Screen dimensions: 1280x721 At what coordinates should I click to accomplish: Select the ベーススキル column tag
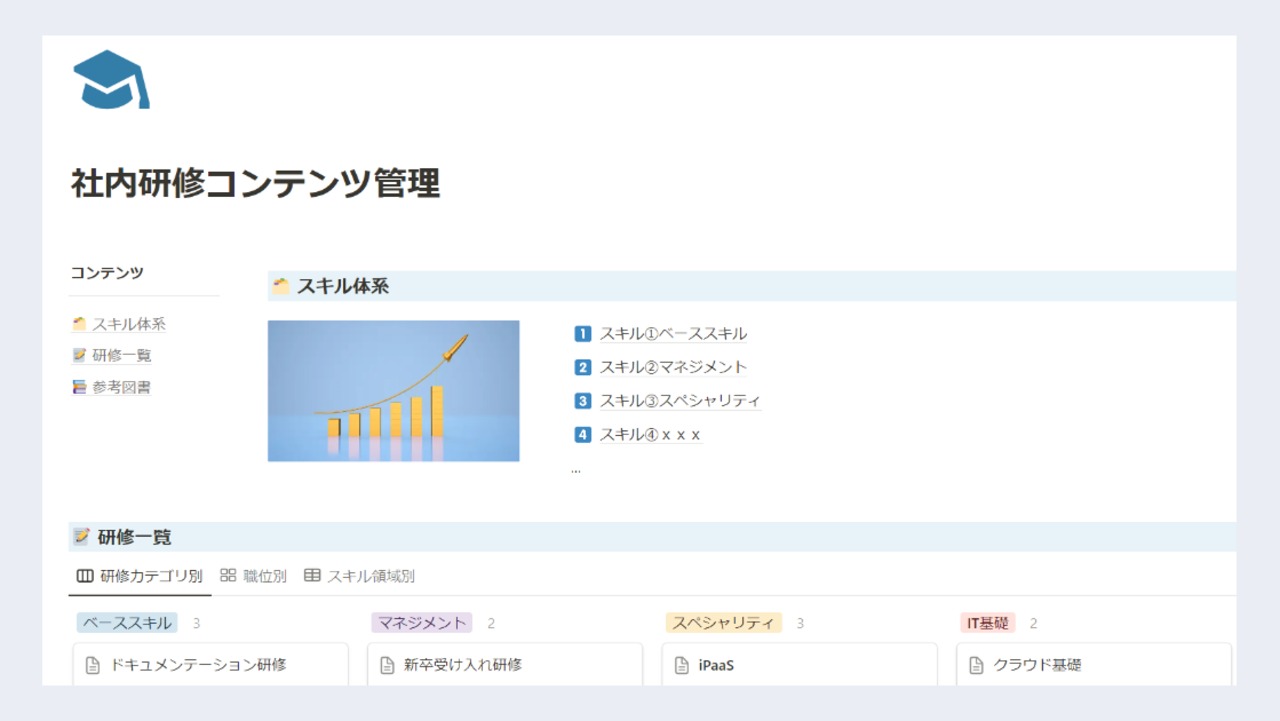point(127,623)
